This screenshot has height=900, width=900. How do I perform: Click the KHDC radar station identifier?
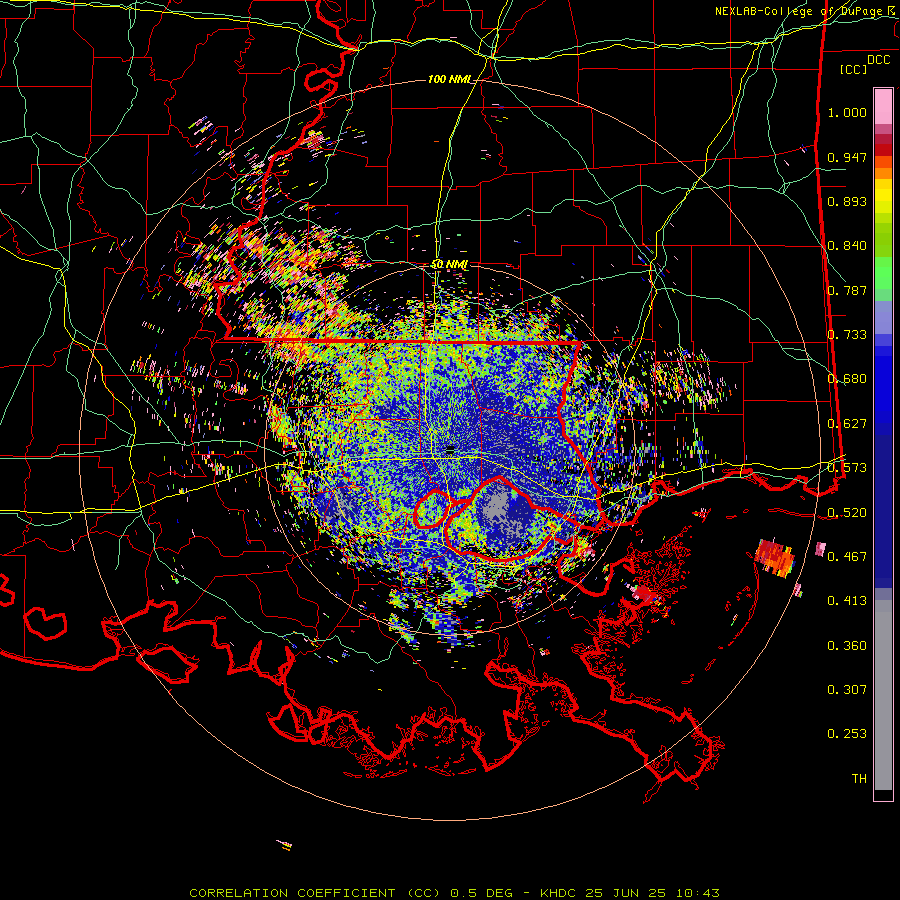point(559,893)
